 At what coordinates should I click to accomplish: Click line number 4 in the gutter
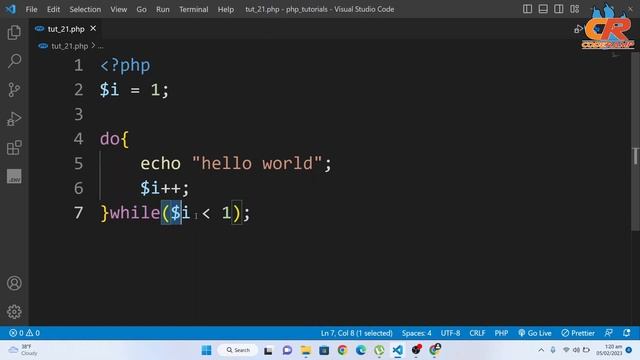[78, 139]
